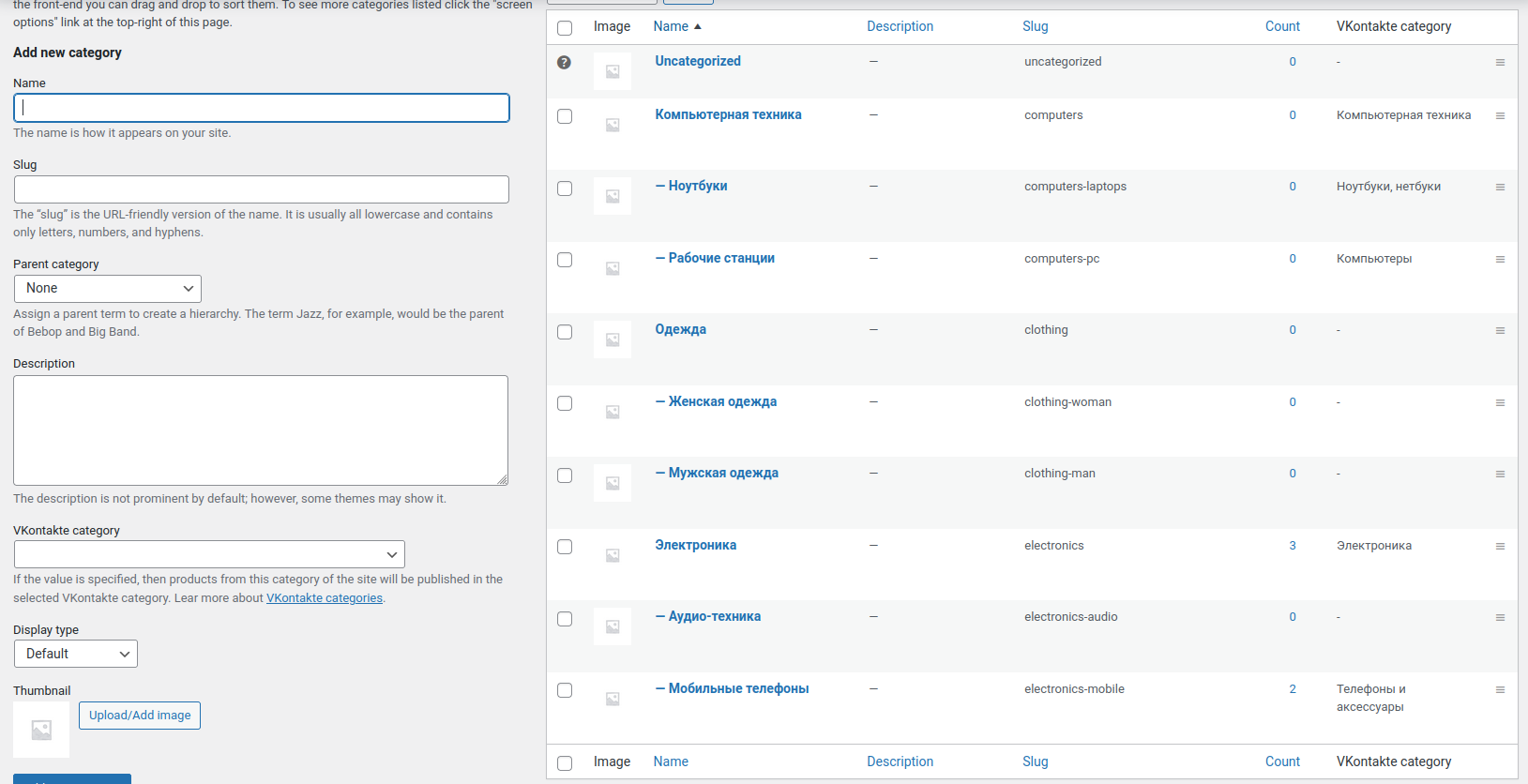The height and width of the screenshot is (784, 1528).
Task: Grab the drag handle on the Uncategorized row
Action: (x=1500, y=63)
